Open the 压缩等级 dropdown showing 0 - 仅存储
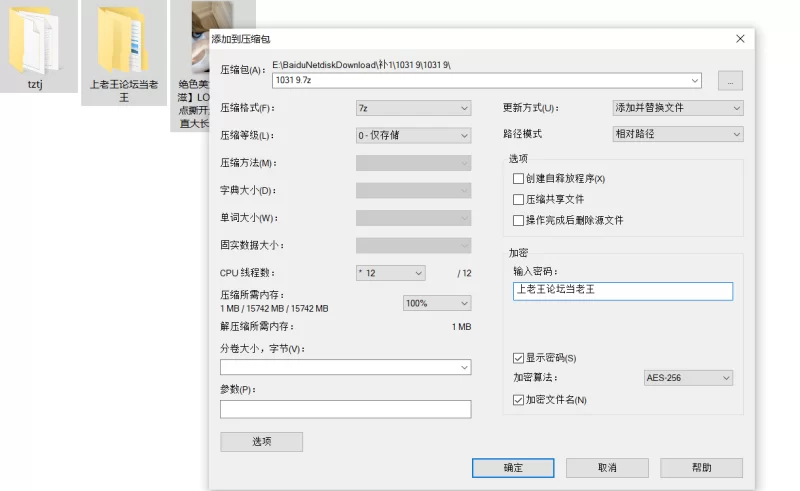 pos(413,135)
